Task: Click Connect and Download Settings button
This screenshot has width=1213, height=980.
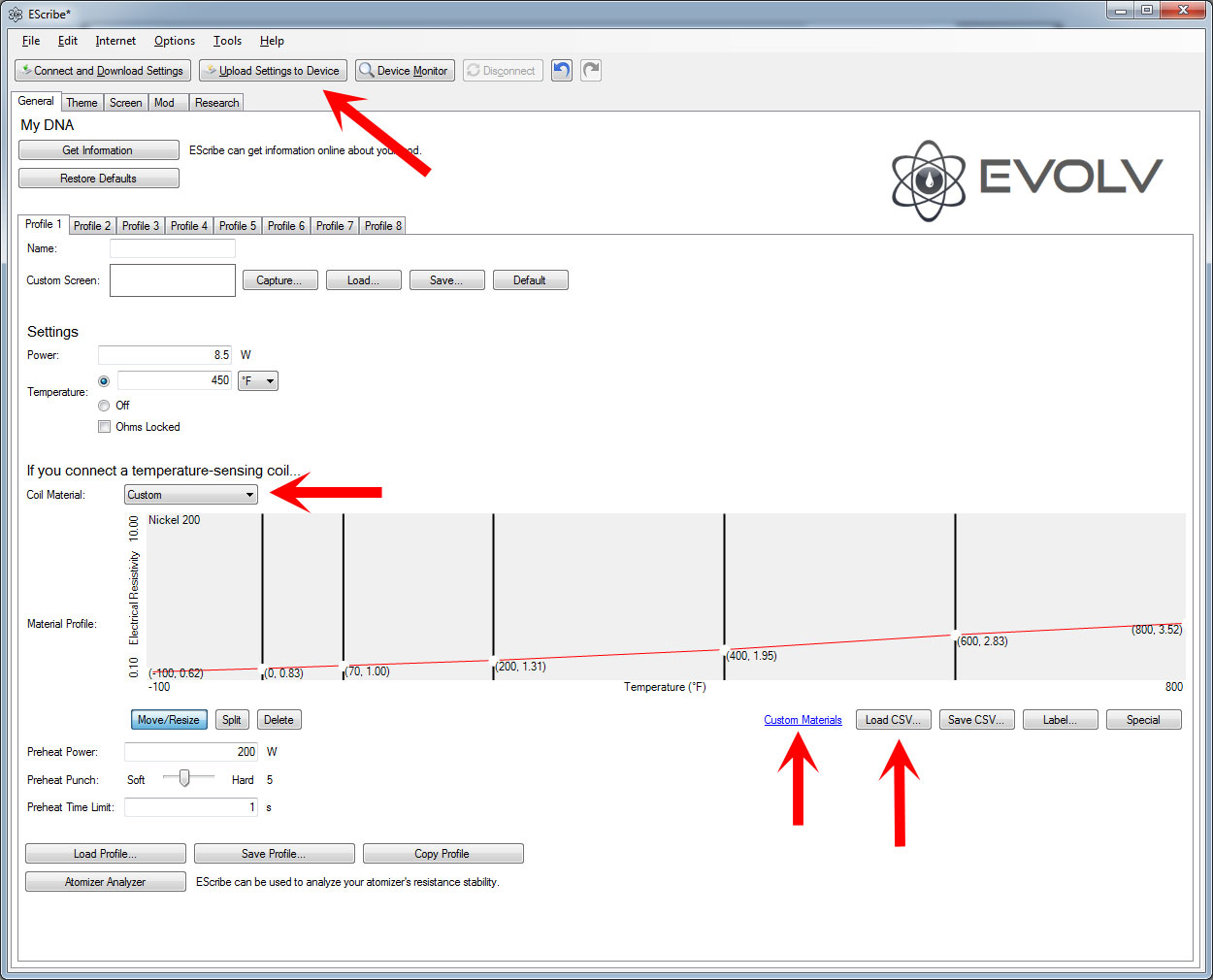Action: point(102,71)
